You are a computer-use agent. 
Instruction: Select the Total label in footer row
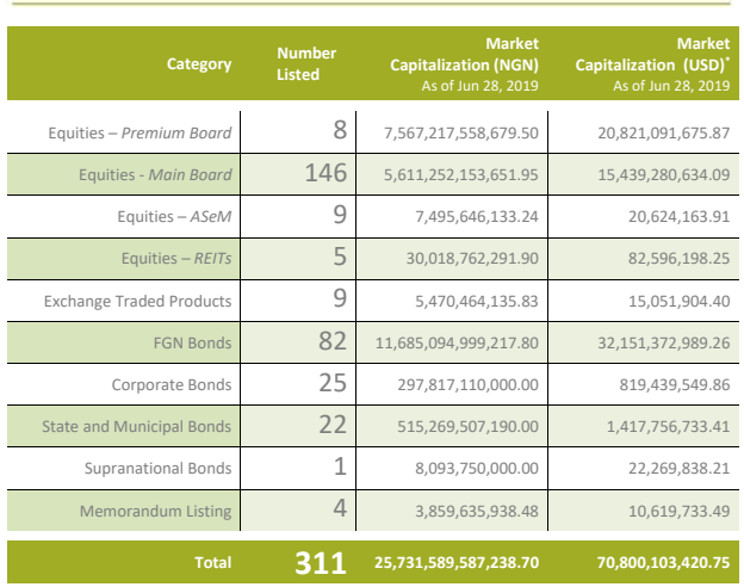(x=213, y=562)
